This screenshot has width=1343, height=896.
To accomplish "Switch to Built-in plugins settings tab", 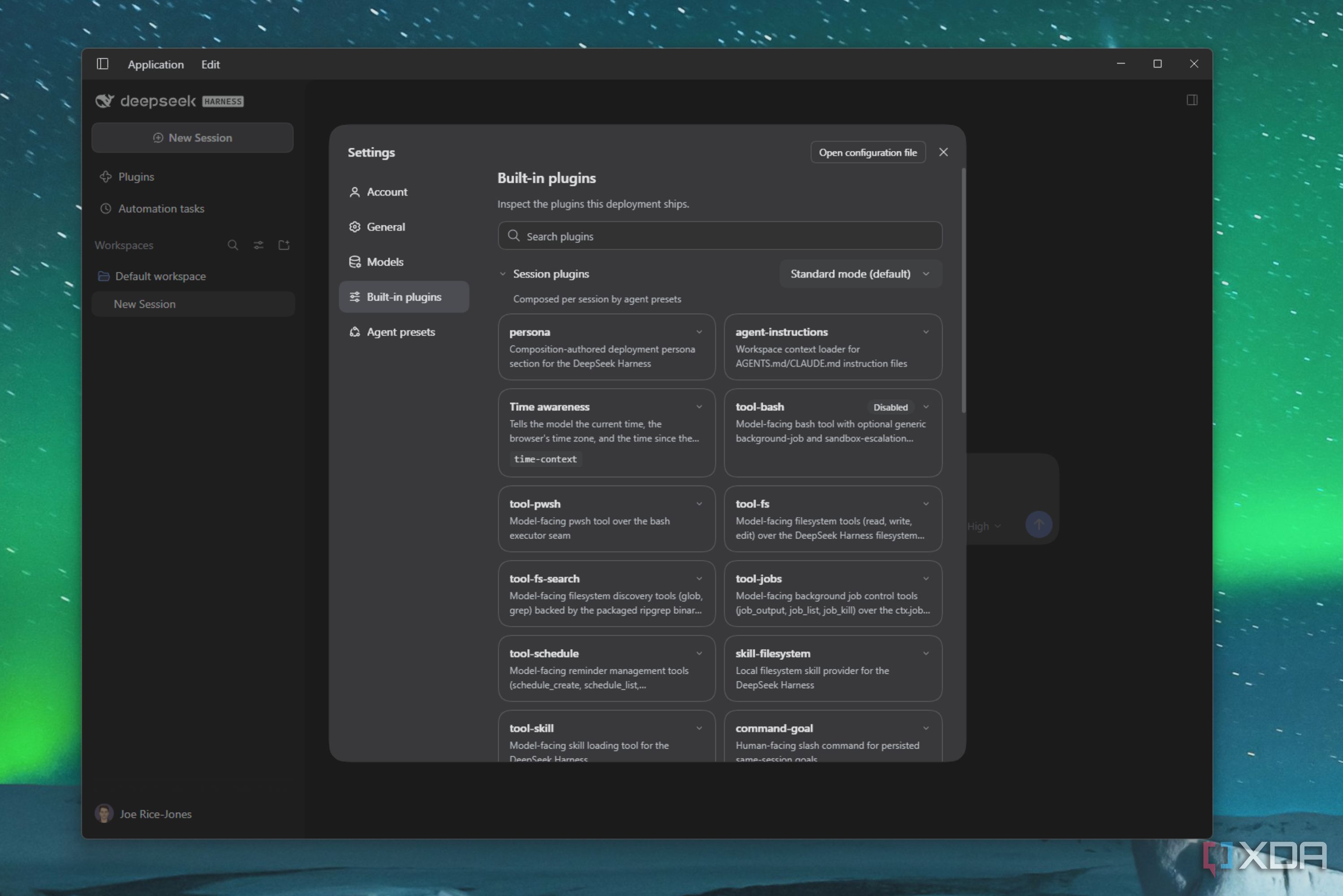I will (x=404, y=297).
